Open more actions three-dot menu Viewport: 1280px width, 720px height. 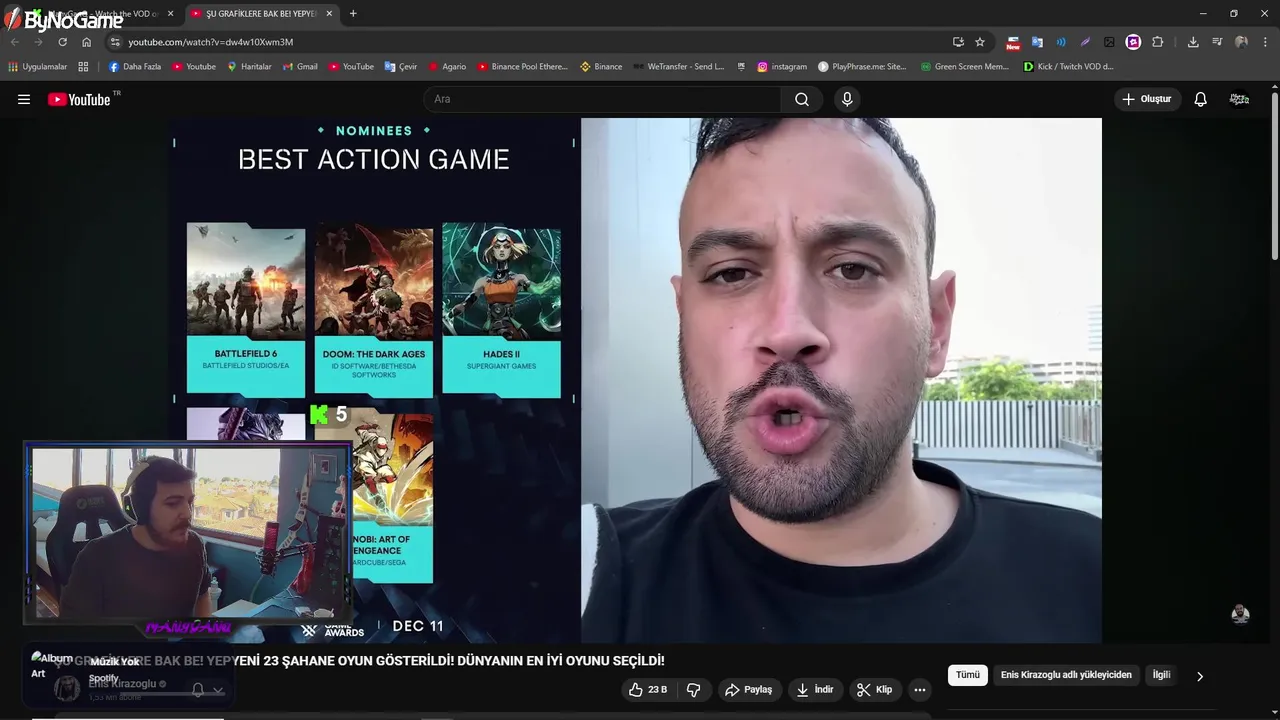[x=920, y=690]
